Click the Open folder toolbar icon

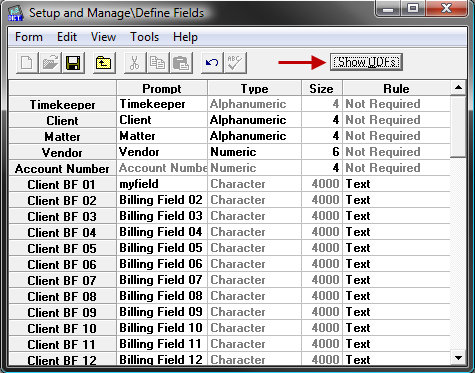50,63
